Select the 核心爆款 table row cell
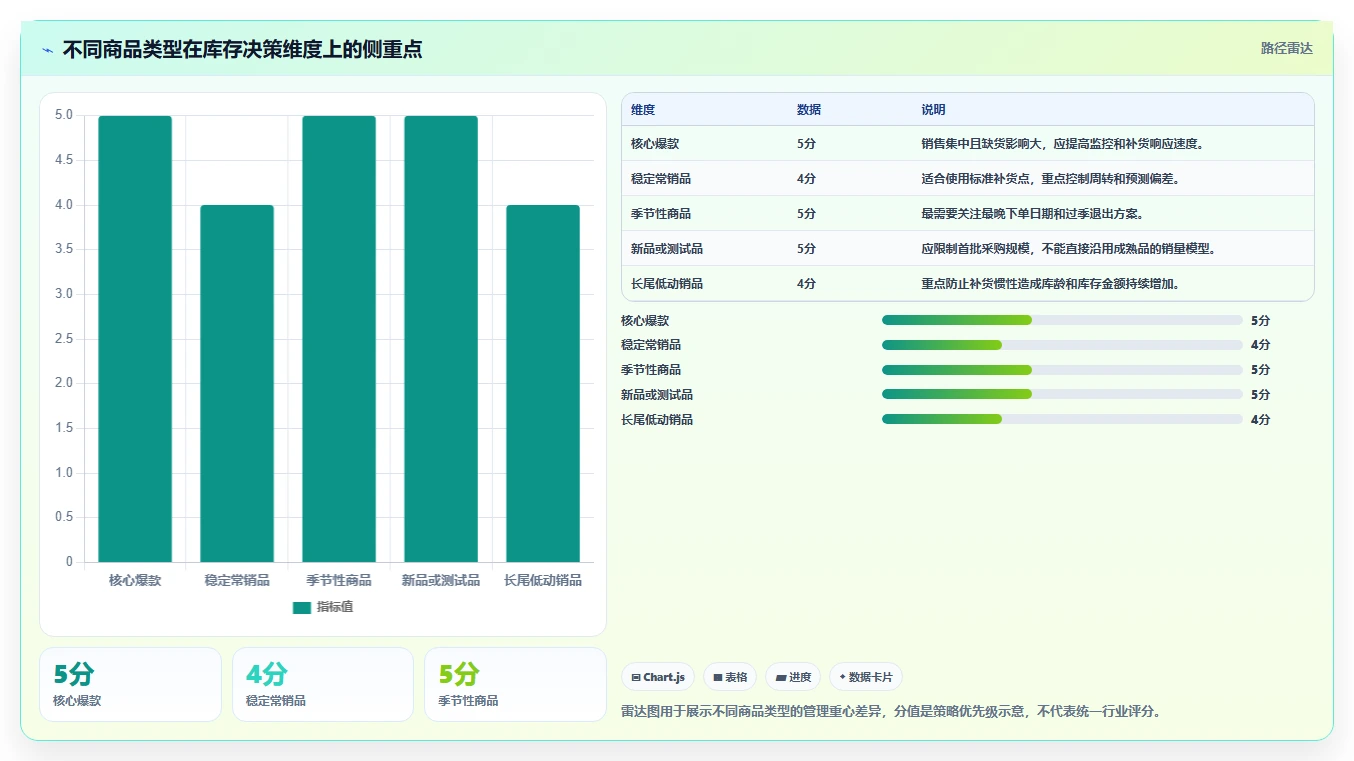Screen dimensions: 1354x761 click(x=655, y=144)
